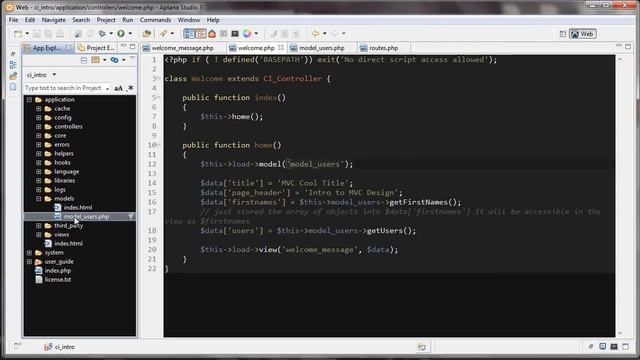
Task: Close the welcome.php editor tab
Action: pyautogui.click(x=281, y=48)
